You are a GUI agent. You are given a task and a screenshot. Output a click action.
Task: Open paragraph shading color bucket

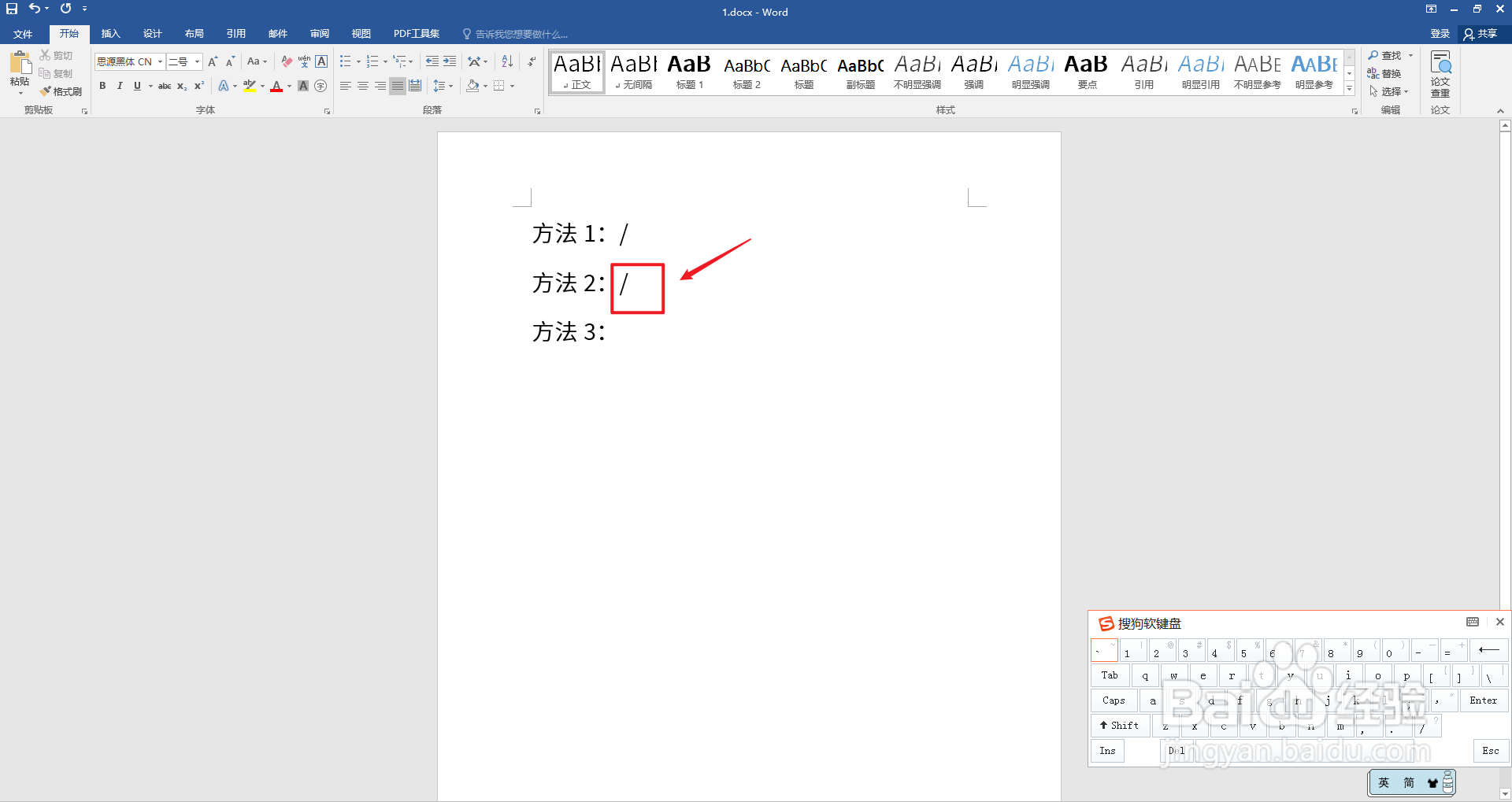(x=472, y=86)
